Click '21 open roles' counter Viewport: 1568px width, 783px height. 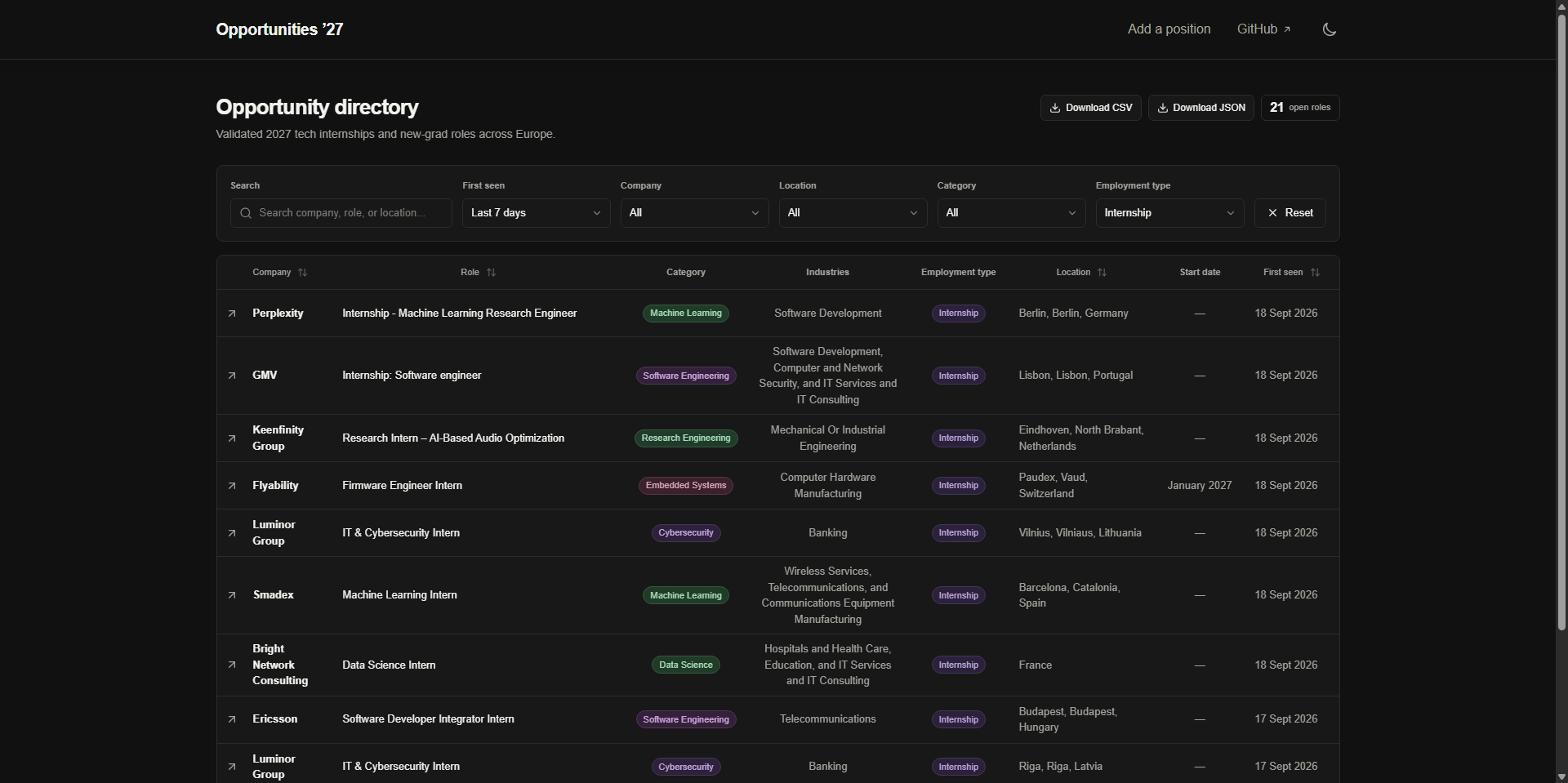[1300, 108]
